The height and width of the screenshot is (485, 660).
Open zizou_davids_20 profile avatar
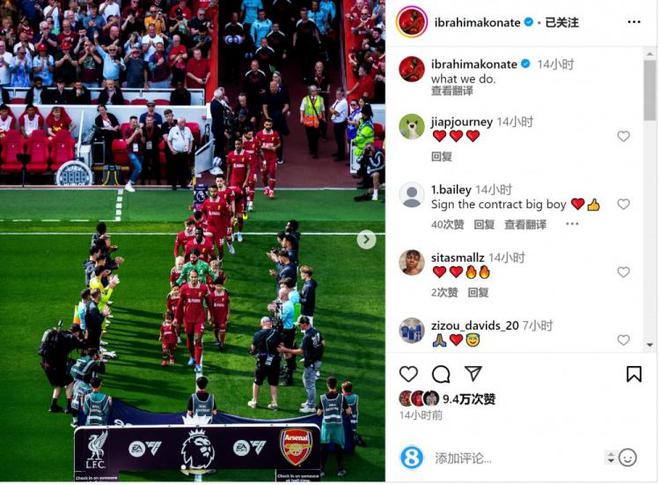point(411,331)
